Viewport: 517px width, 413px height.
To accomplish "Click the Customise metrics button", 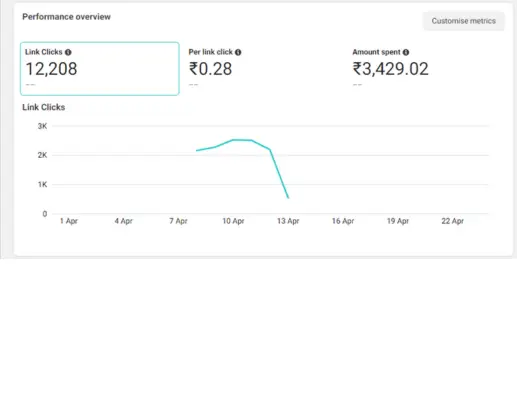I will pos(464,21).
